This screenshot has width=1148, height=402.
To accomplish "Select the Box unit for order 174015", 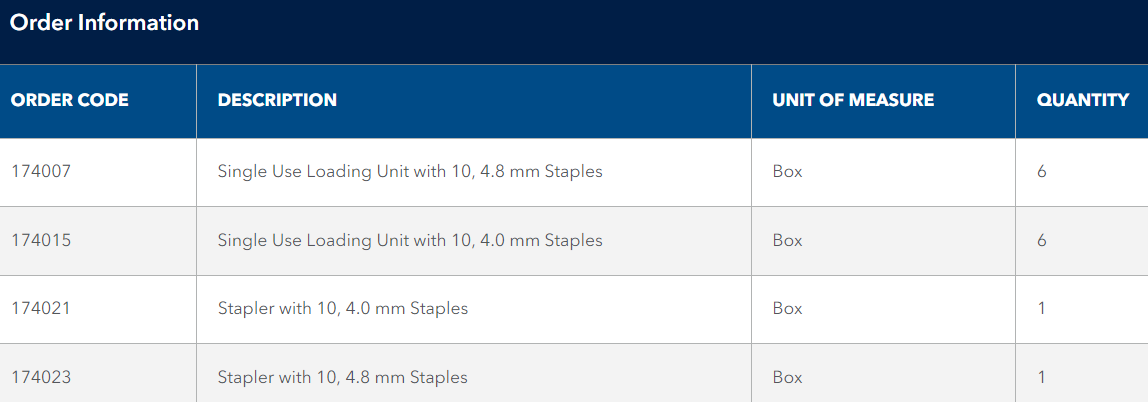I will tap(788, 240).
